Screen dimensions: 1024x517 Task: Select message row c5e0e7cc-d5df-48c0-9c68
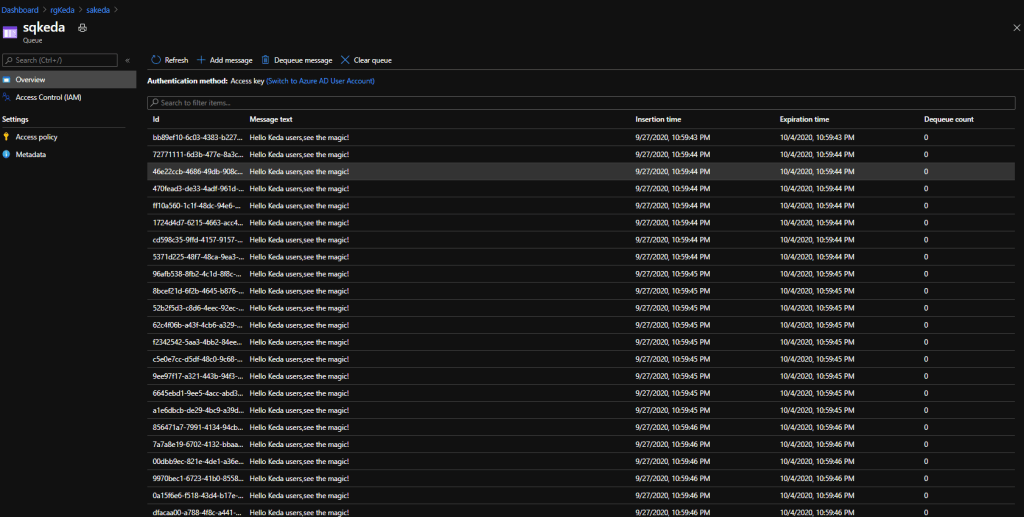pyautogui.click(x=581, y=359)
